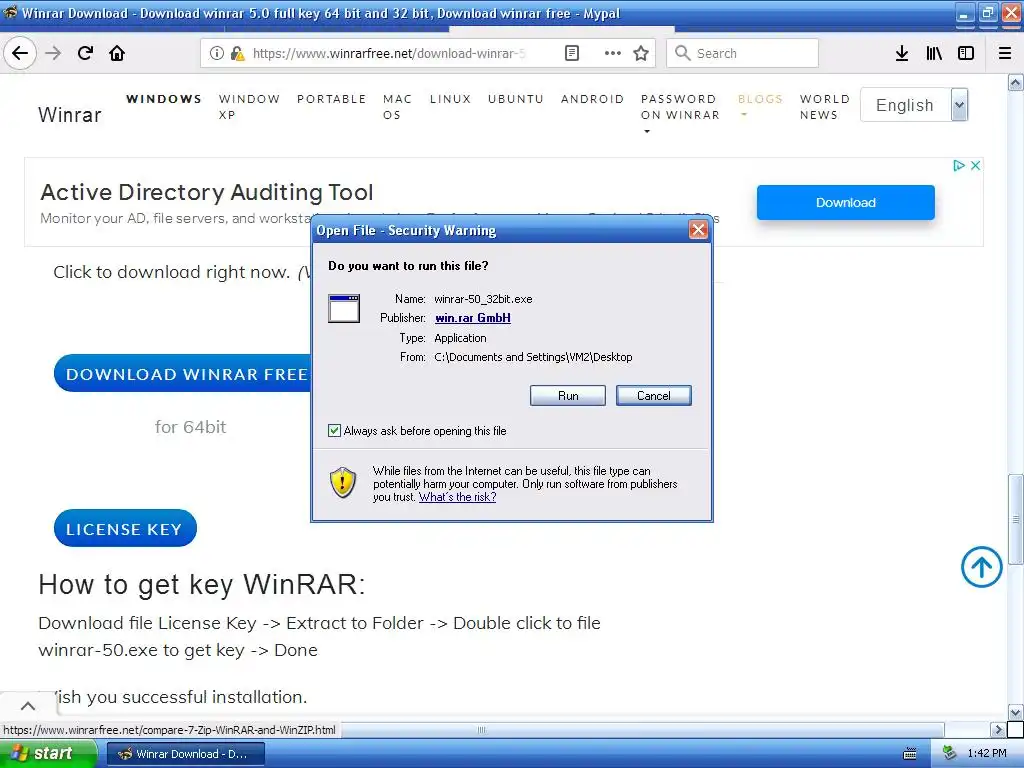Click the vertical scrollbar down arrow
Viewport: 1024px width, 768px height.
pyautogui.click(x=1016, y=712)
